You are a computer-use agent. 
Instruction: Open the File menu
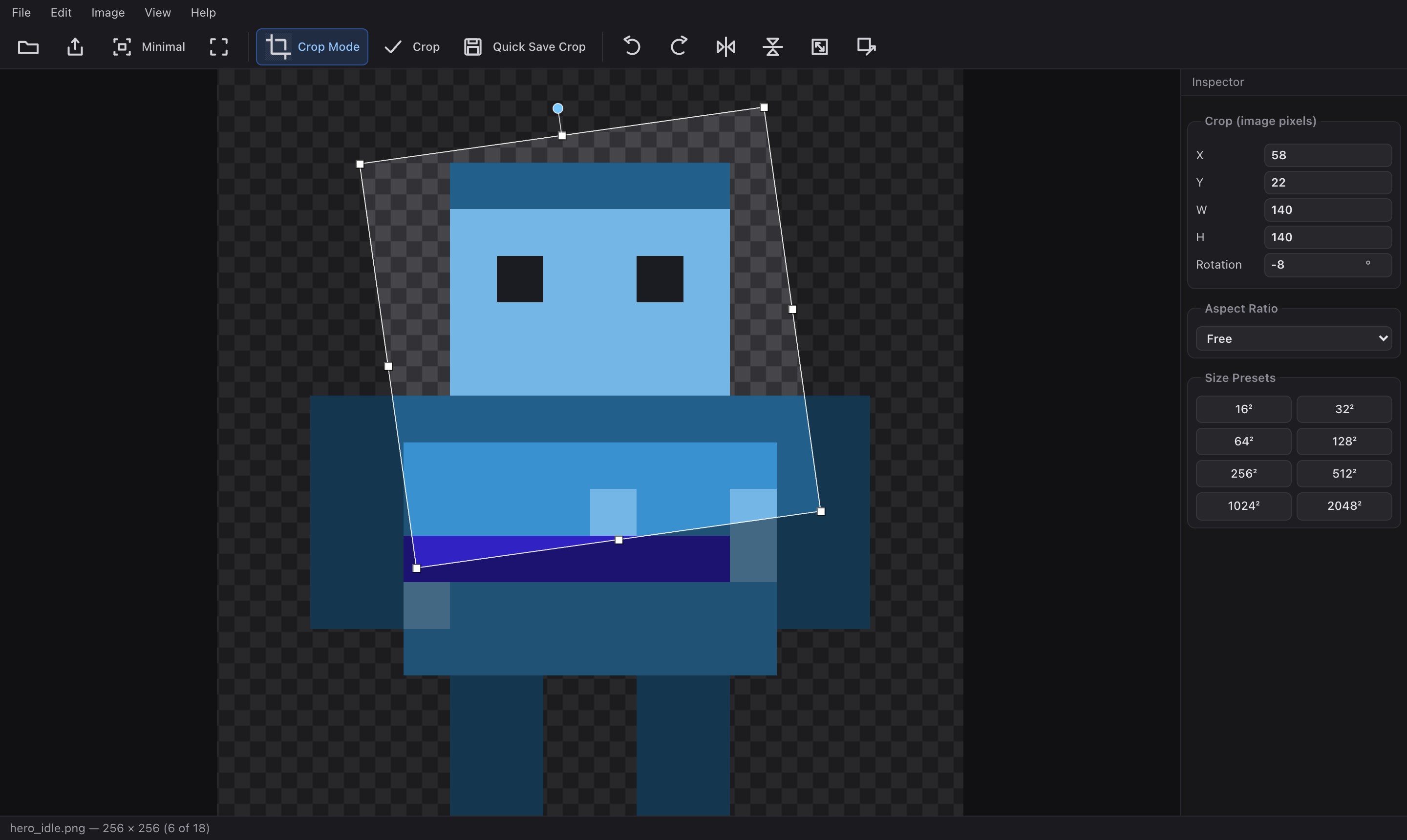pyautogui.click(x=21, y=12)
